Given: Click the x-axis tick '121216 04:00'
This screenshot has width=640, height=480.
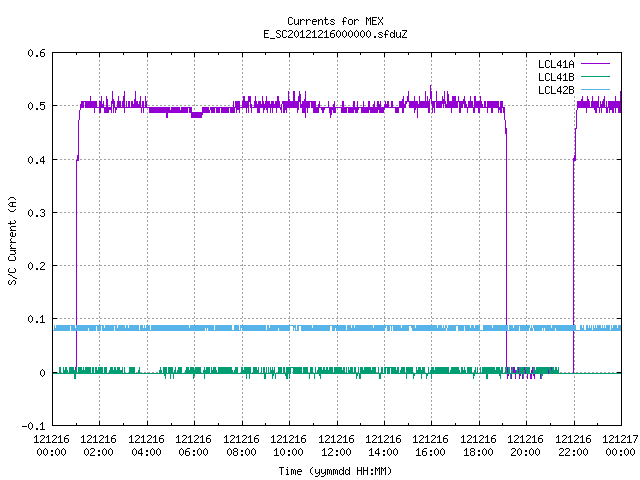Looking at the screenshot, I should 146,446.
